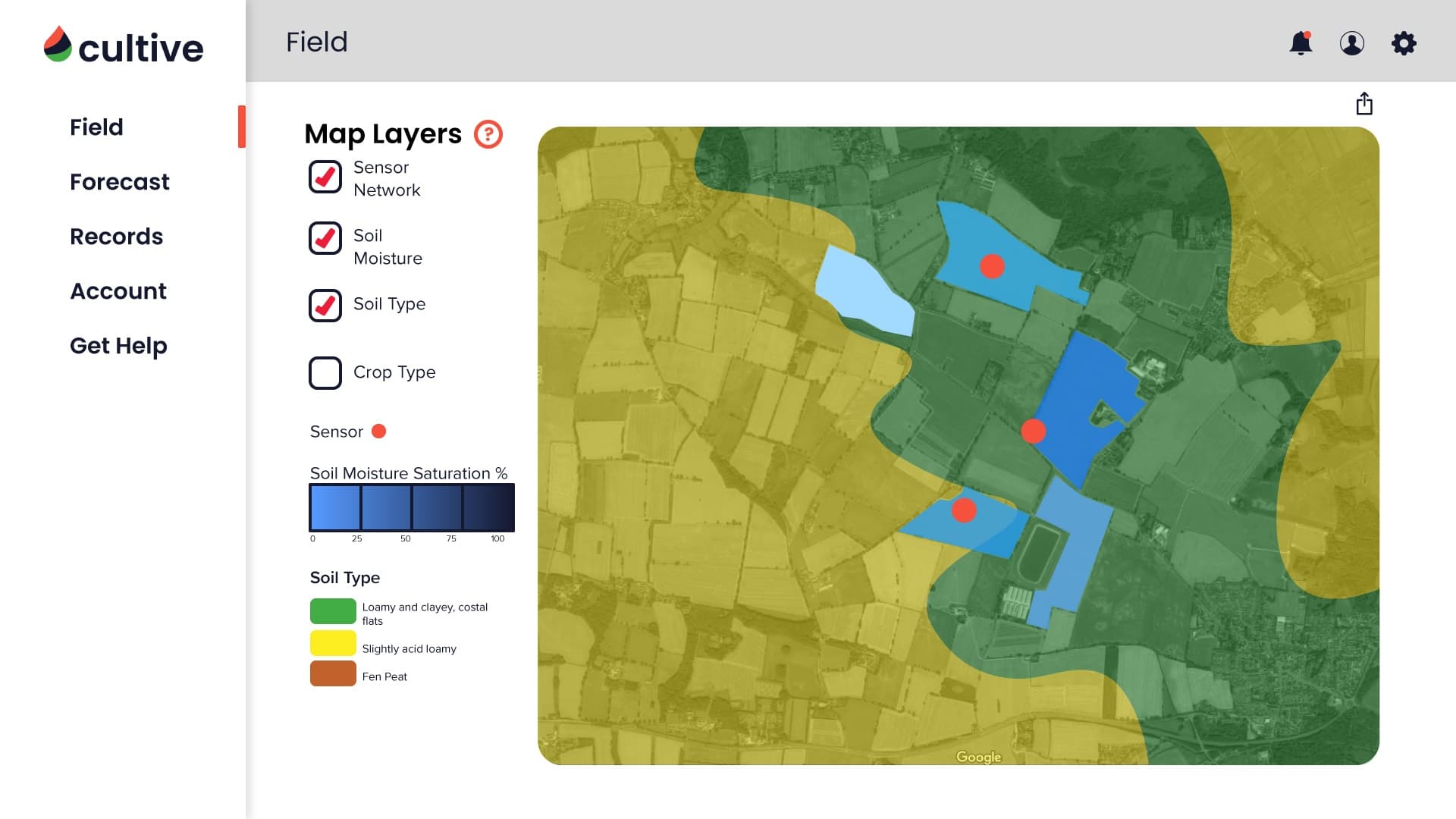Open the Records section
The height and width of the screenshot is (819, 1456).
[116, 237]
